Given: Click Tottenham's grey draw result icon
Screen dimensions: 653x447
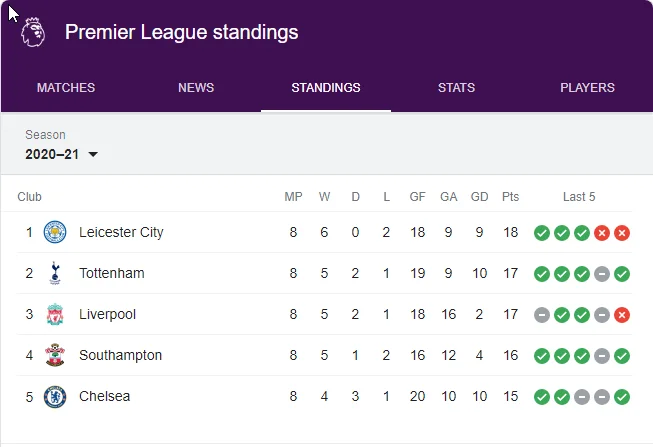Looking at the screenshot, I should pyautogui.click(x=602, y=274).
